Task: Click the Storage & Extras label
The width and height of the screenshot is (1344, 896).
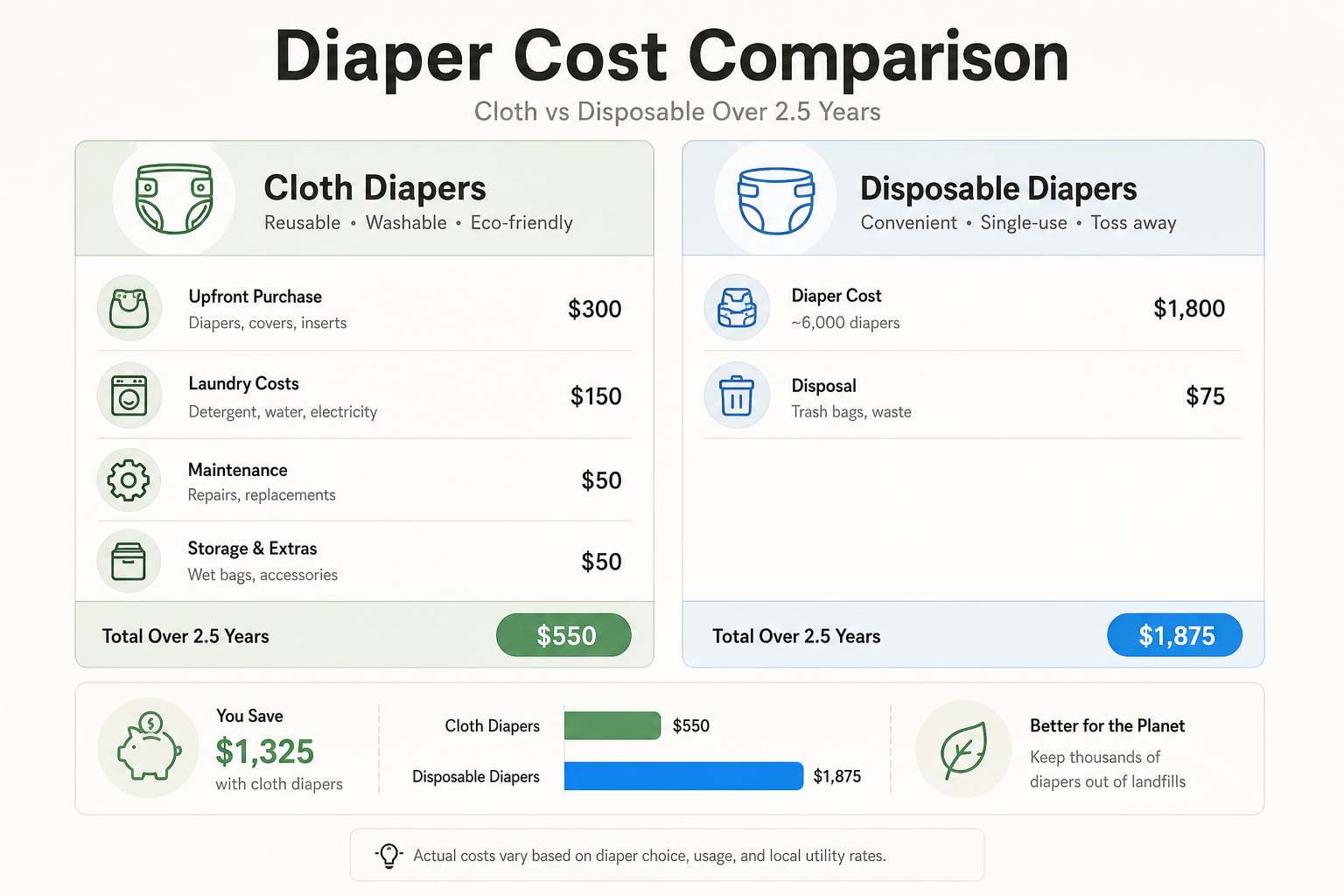Action: click(x=253, y=549)
